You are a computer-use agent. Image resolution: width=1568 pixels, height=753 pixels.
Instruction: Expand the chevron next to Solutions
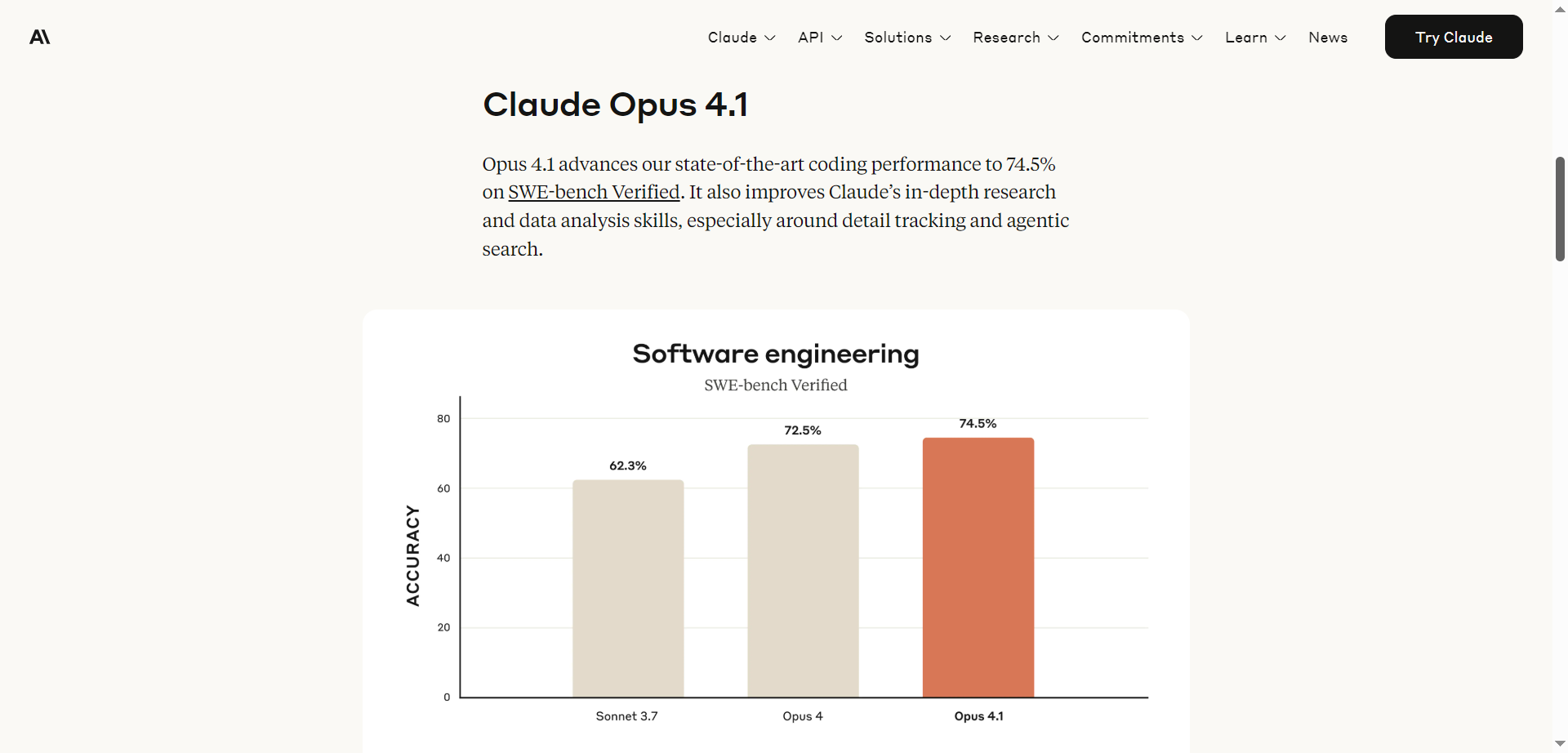coord(945,38)
